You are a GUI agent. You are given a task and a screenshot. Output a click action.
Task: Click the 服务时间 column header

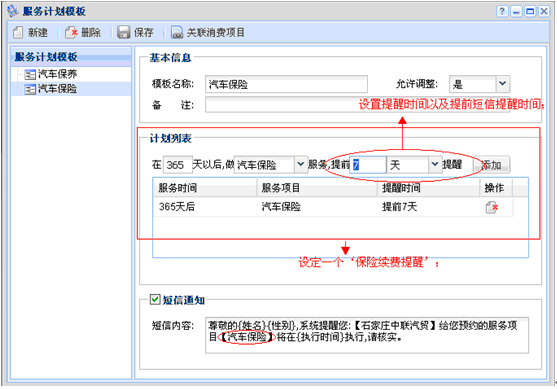[205, 188]
